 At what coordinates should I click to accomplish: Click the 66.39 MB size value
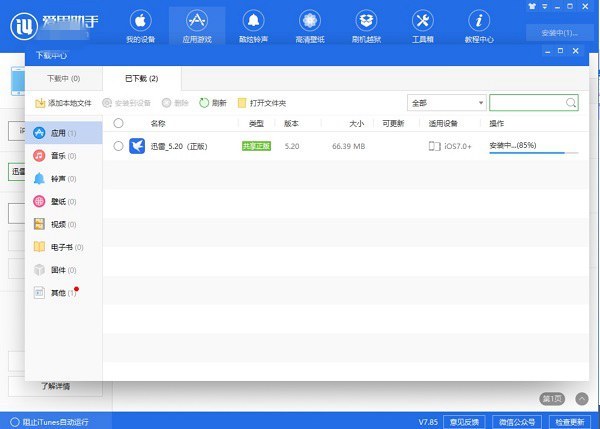[349, 146]
